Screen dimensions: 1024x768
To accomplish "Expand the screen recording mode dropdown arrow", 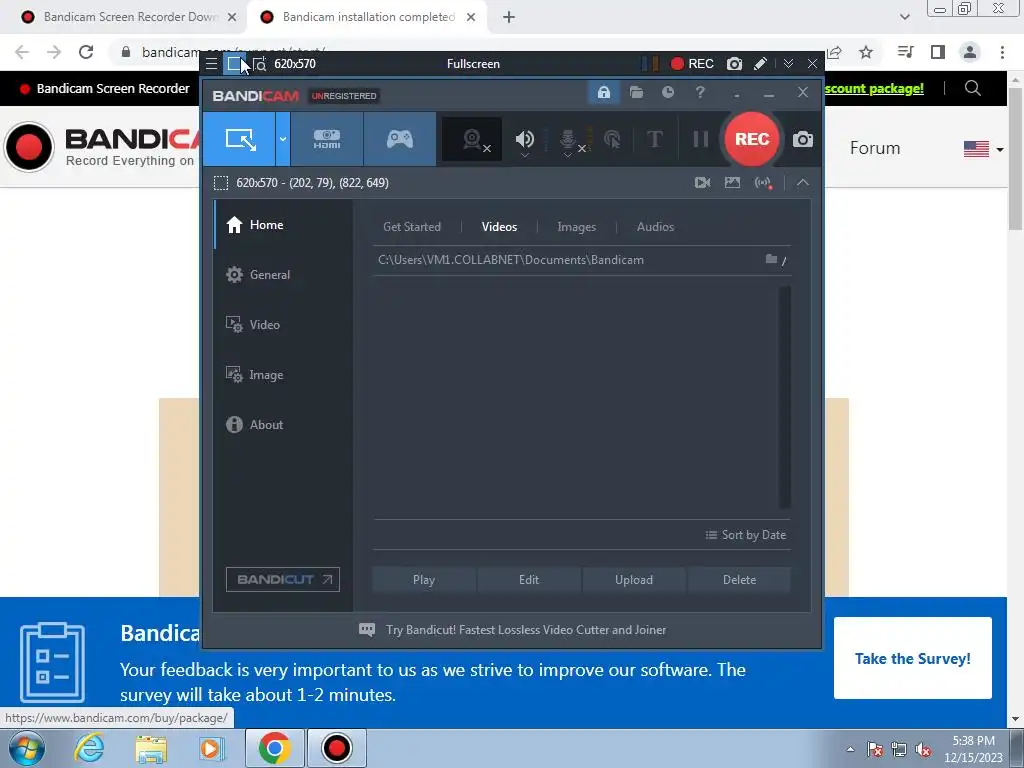I will [x=283, y=138].
